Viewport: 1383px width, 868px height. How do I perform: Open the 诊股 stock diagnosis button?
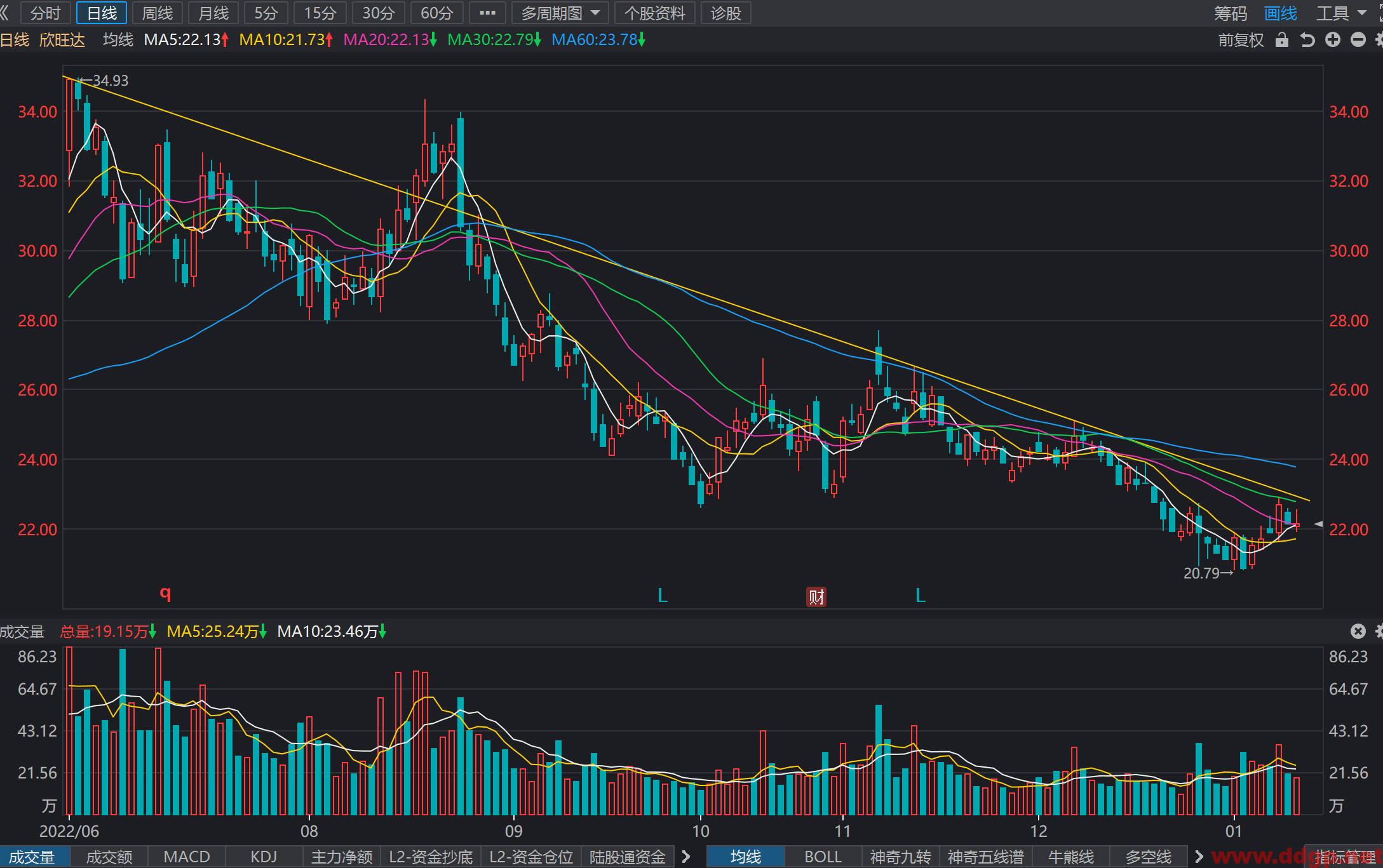pos(726,13)
